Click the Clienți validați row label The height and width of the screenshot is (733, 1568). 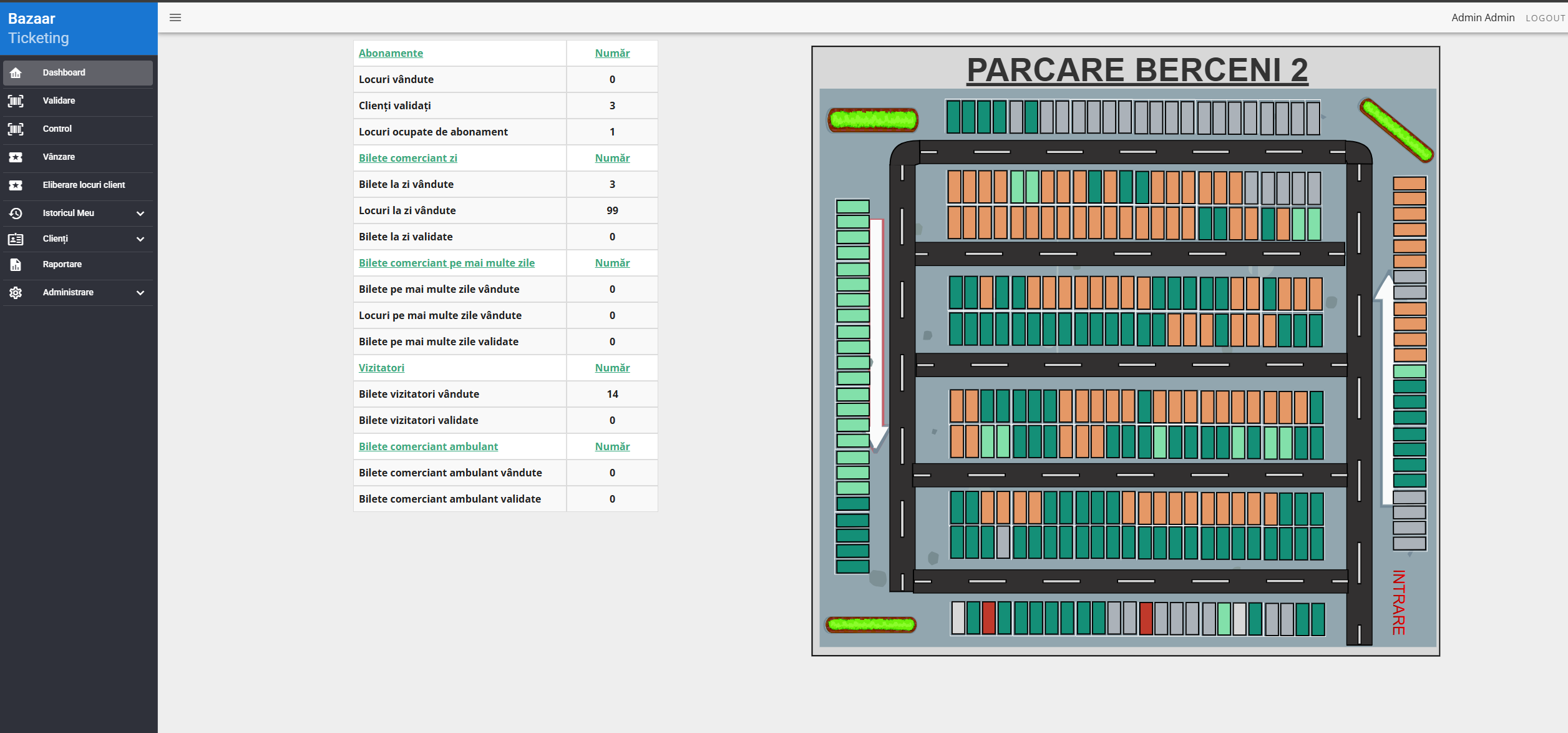[395, 106]
